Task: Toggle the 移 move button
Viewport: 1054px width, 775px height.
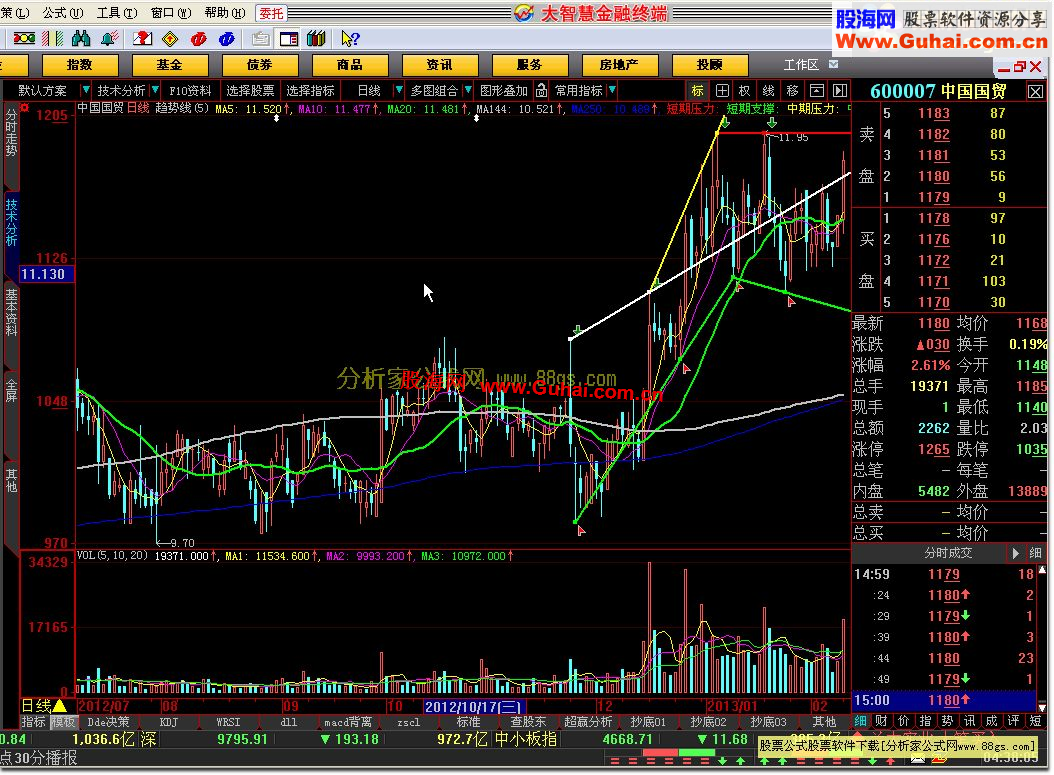Action: point(793,90)
